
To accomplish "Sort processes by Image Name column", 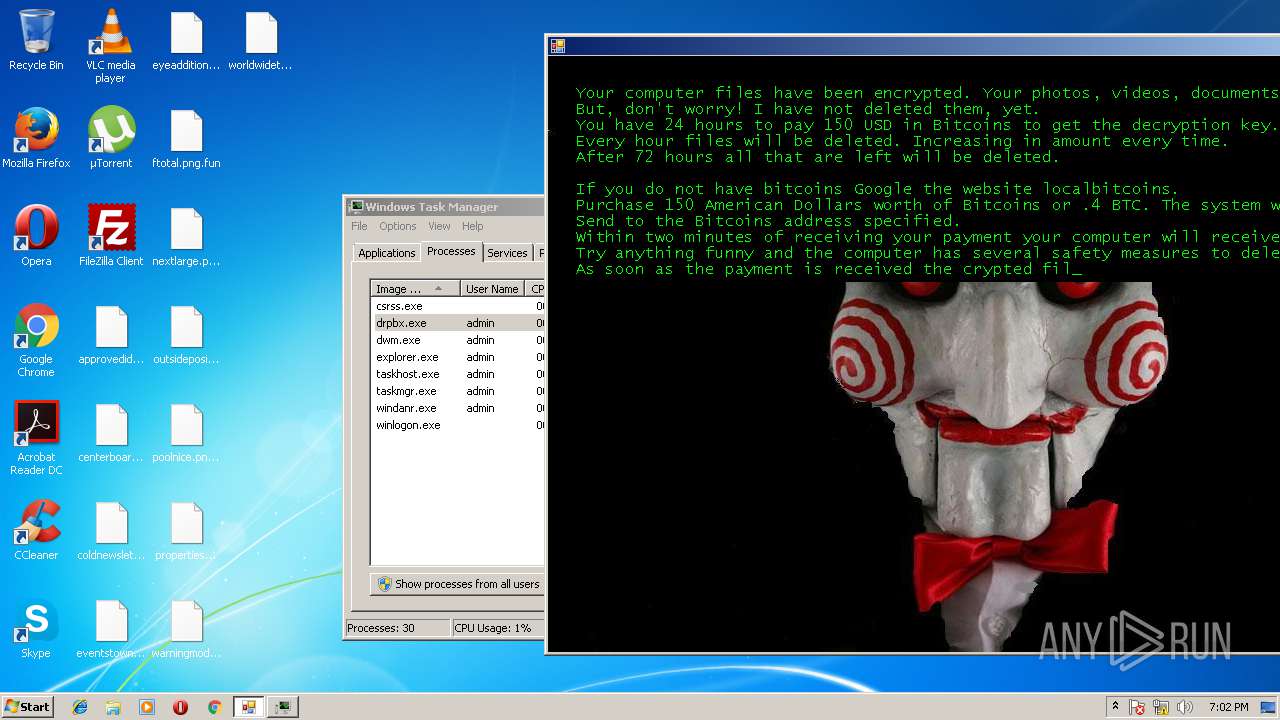I will click(416, 289).
